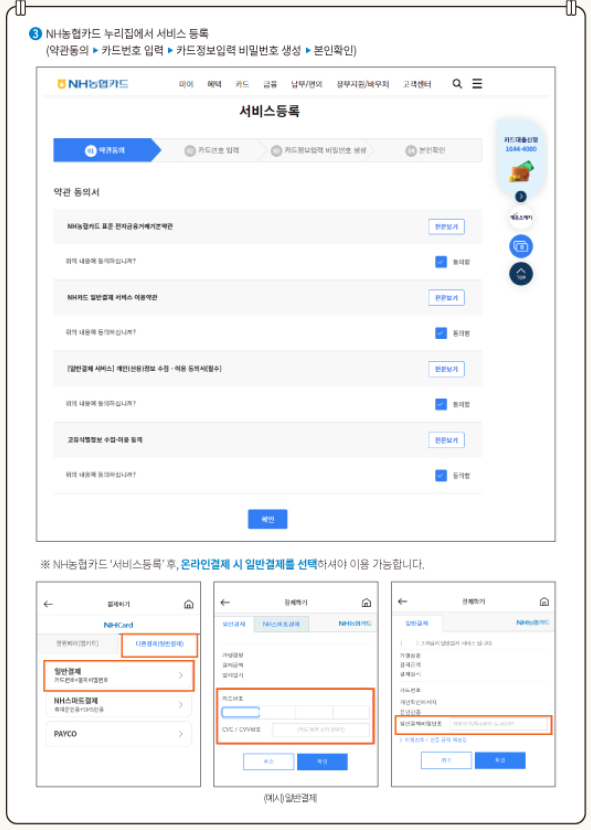The image size is (591, 830).
Task: Open the 카드 menu
Action: pyautogui.click(x=242, y=84)
